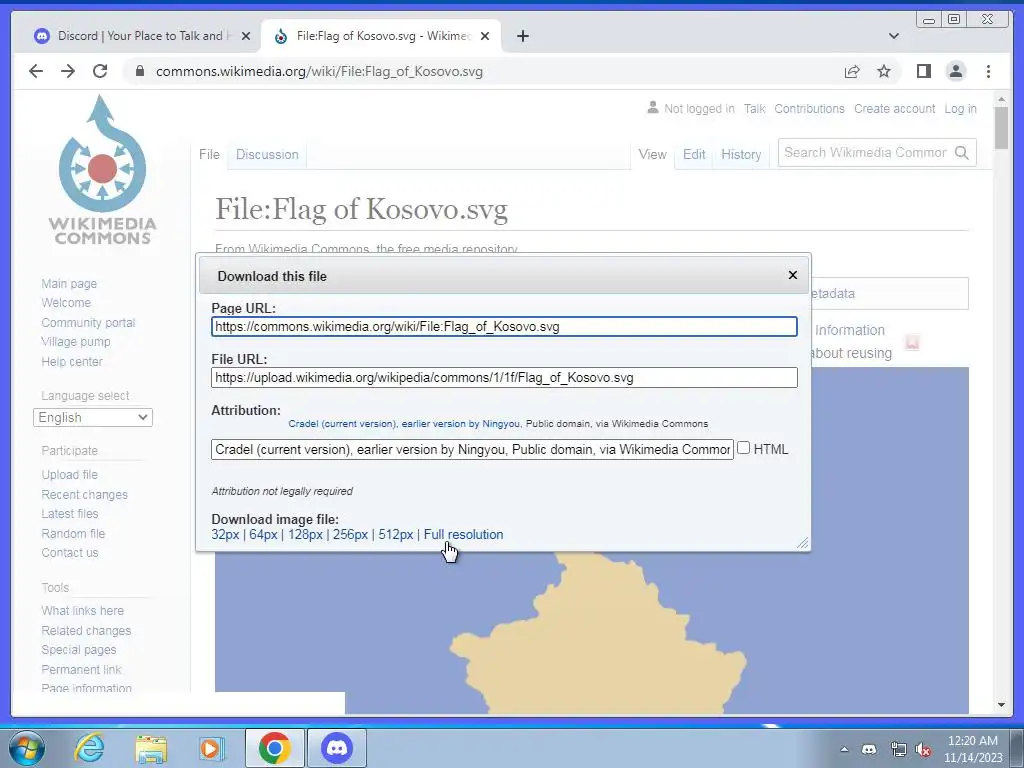Show hidden tray icons arrow
The image size is (1024, 768).
(844, 749)
